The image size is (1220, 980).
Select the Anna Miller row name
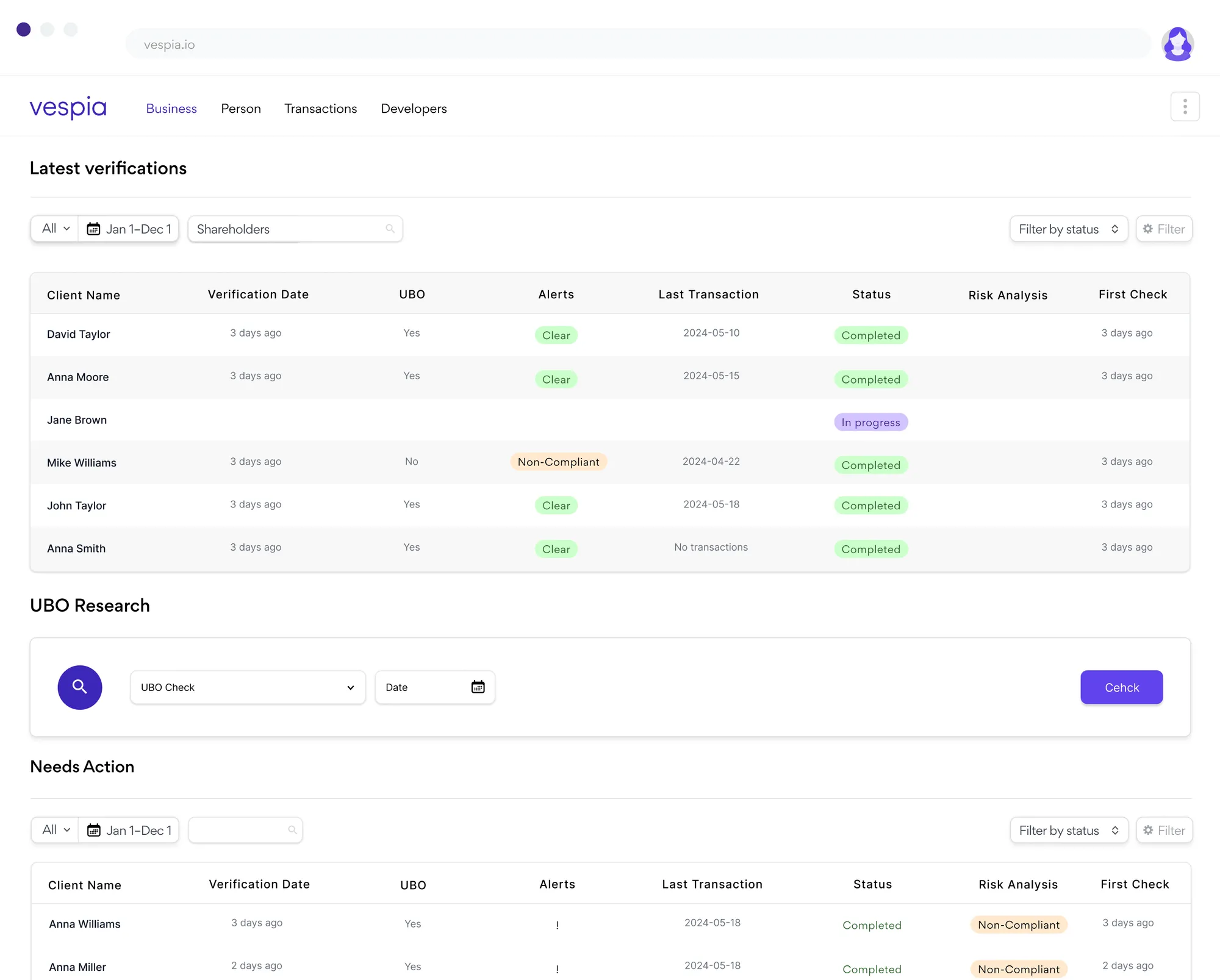tap(77, 967)
